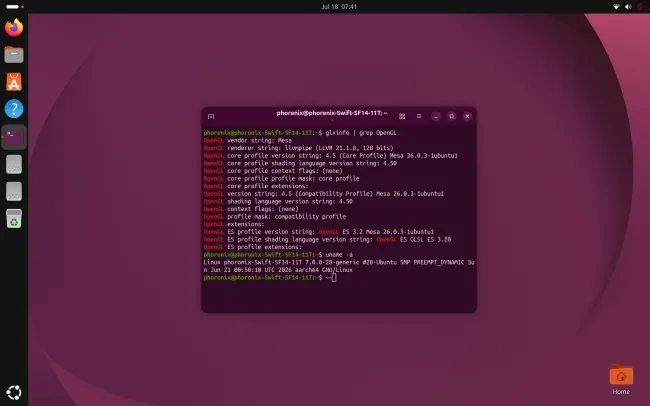Viewport: 650px width, 406px height.
Task: Open the terminal hamburger menu
Action: coord(419,116)
